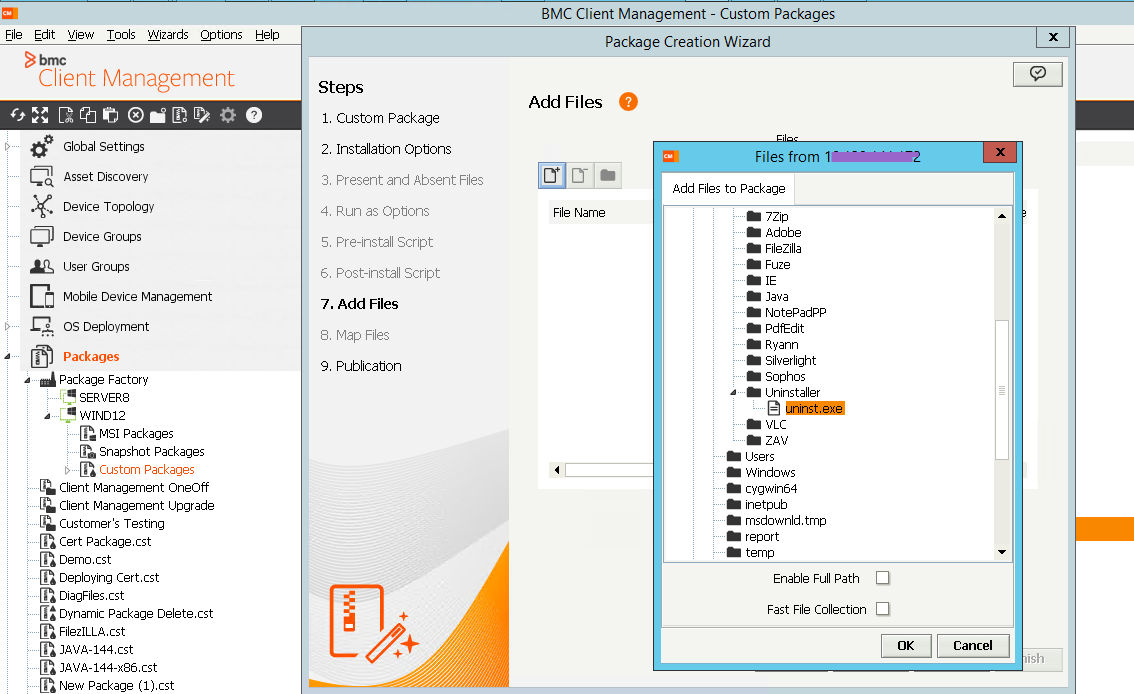Select the Demo.cst package
This screenshot has width=1134, height=694.
(85, 560)
